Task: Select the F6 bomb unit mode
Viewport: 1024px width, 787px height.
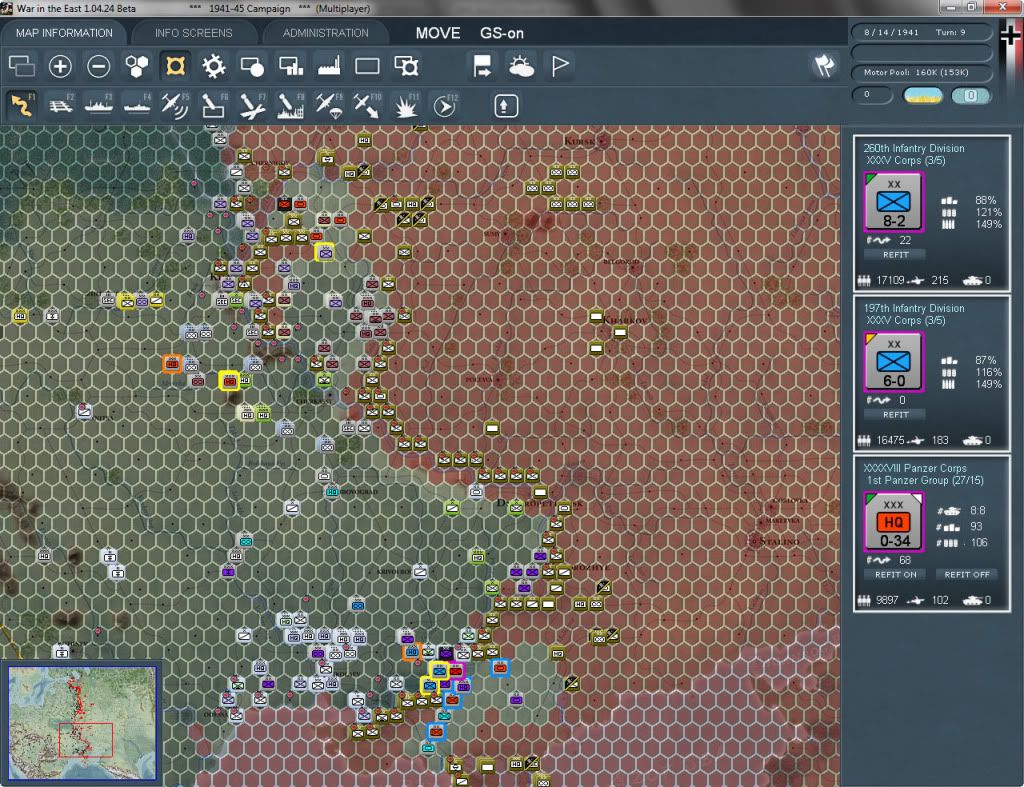Action: pos(214,105)
